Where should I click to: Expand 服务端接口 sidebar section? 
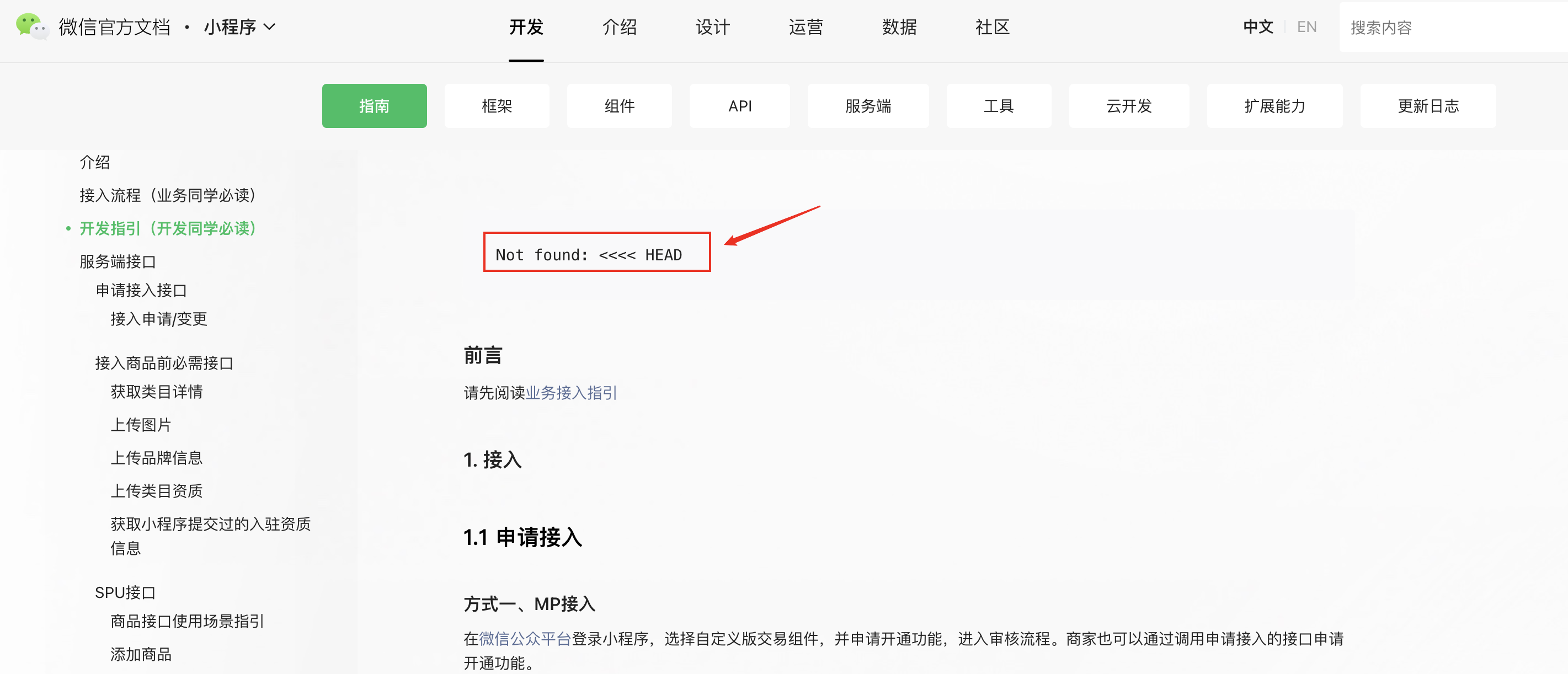tap(118, 261)
